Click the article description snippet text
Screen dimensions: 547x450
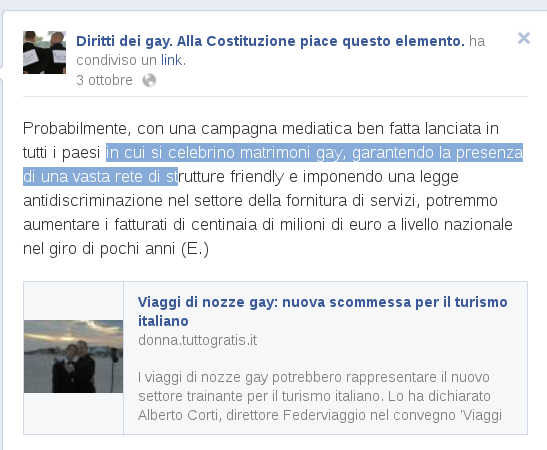pos(320,396)
